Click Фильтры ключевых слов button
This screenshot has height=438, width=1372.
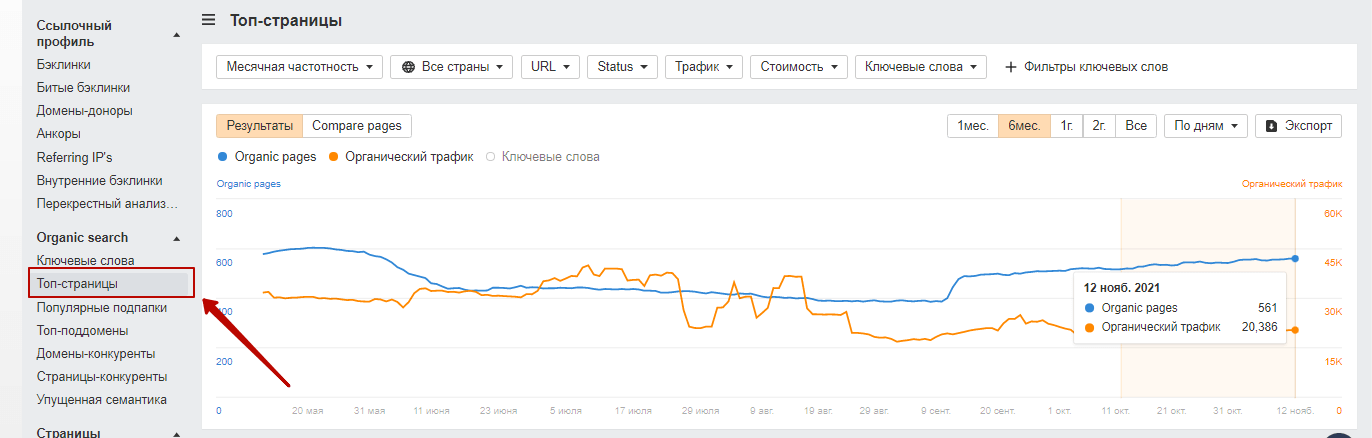(x=1086, y=67)
